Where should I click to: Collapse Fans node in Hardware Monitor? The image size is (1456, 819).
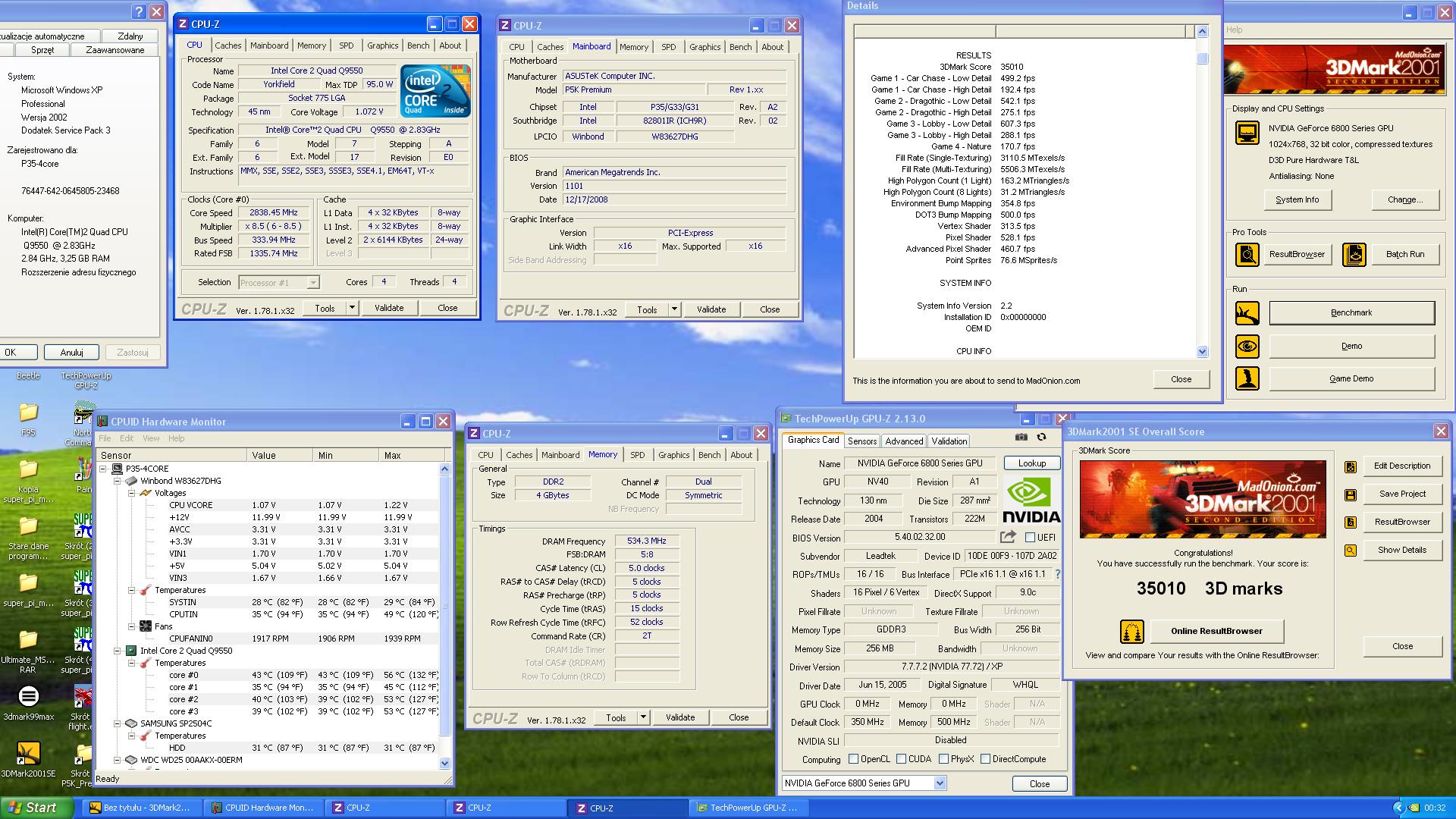click(131, 626)
